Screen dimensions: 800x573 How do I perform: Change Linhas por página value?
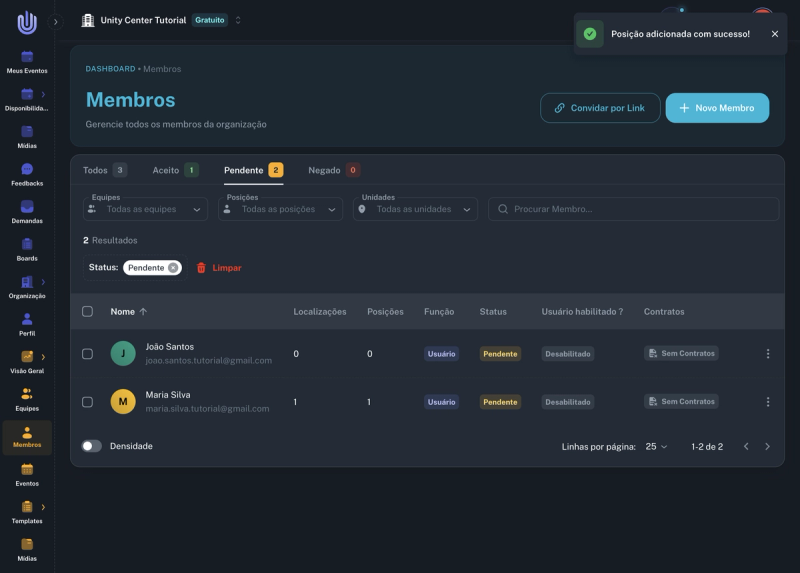pos(656,446)
